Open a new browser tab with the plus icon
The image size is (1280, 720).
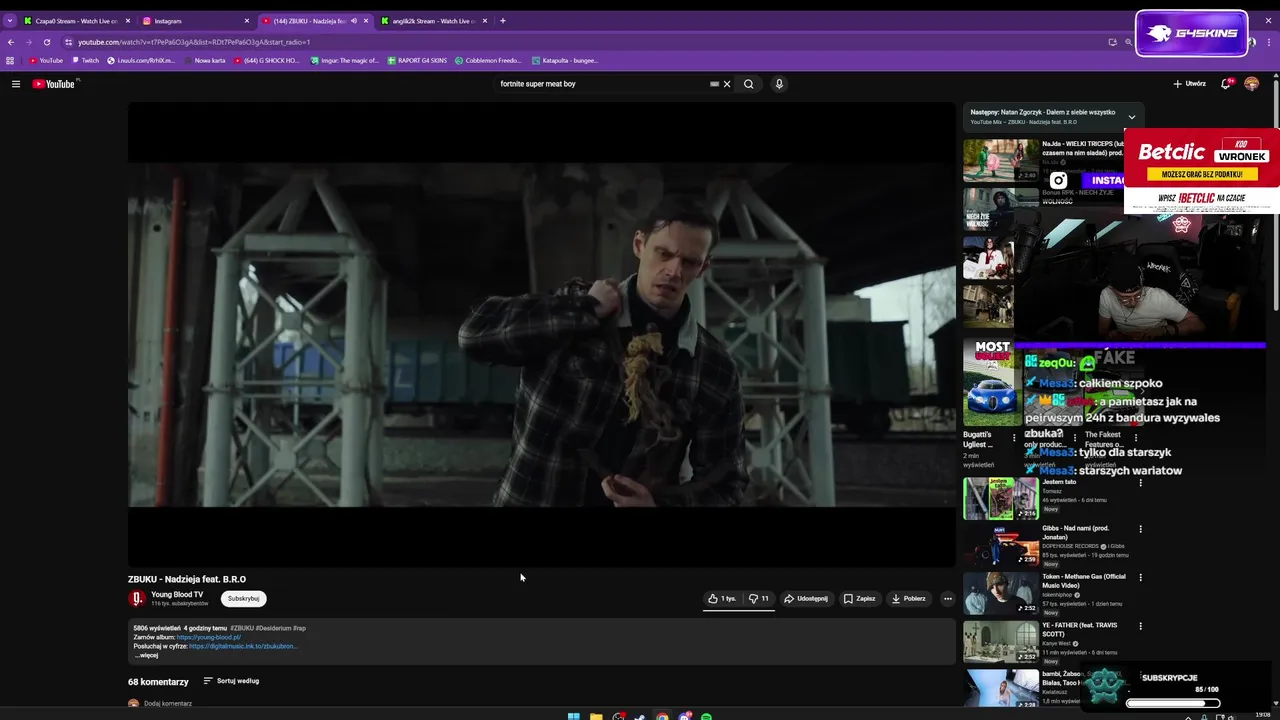pos(503,21)
